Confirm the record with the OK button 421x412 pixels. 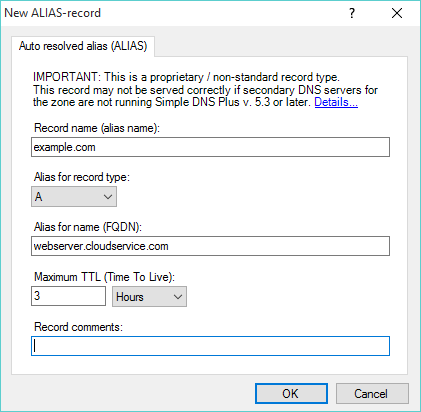point(291,394)
